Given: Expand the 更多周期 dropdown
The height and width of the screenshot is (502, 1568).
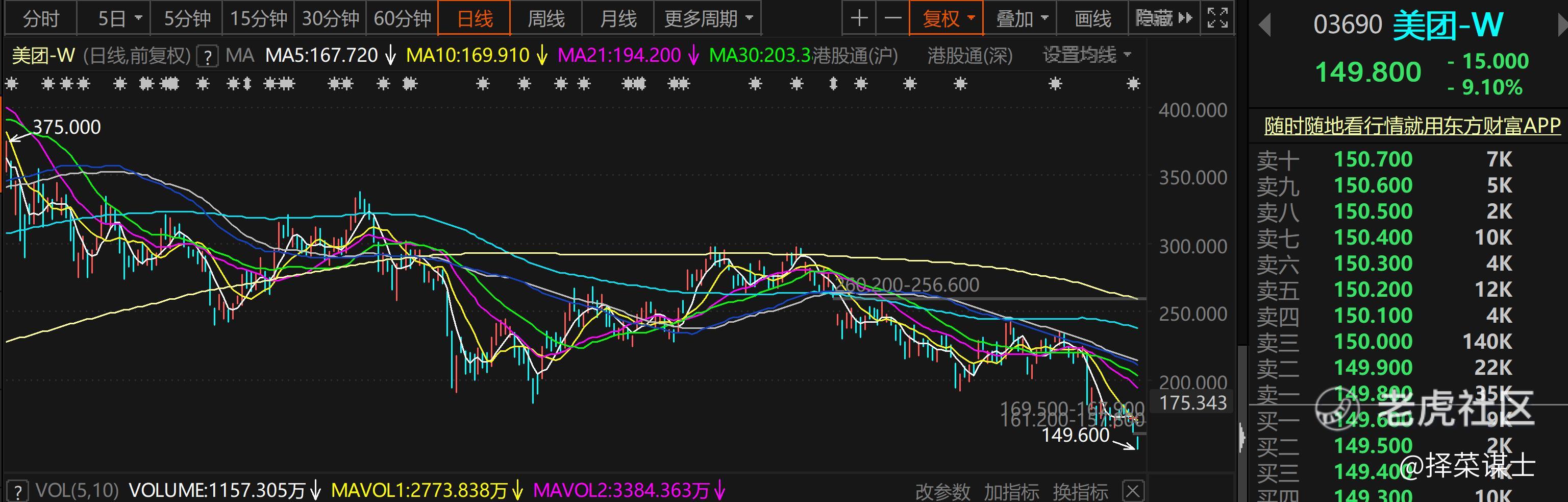Looking at the screenshot, I should point(708,19).
